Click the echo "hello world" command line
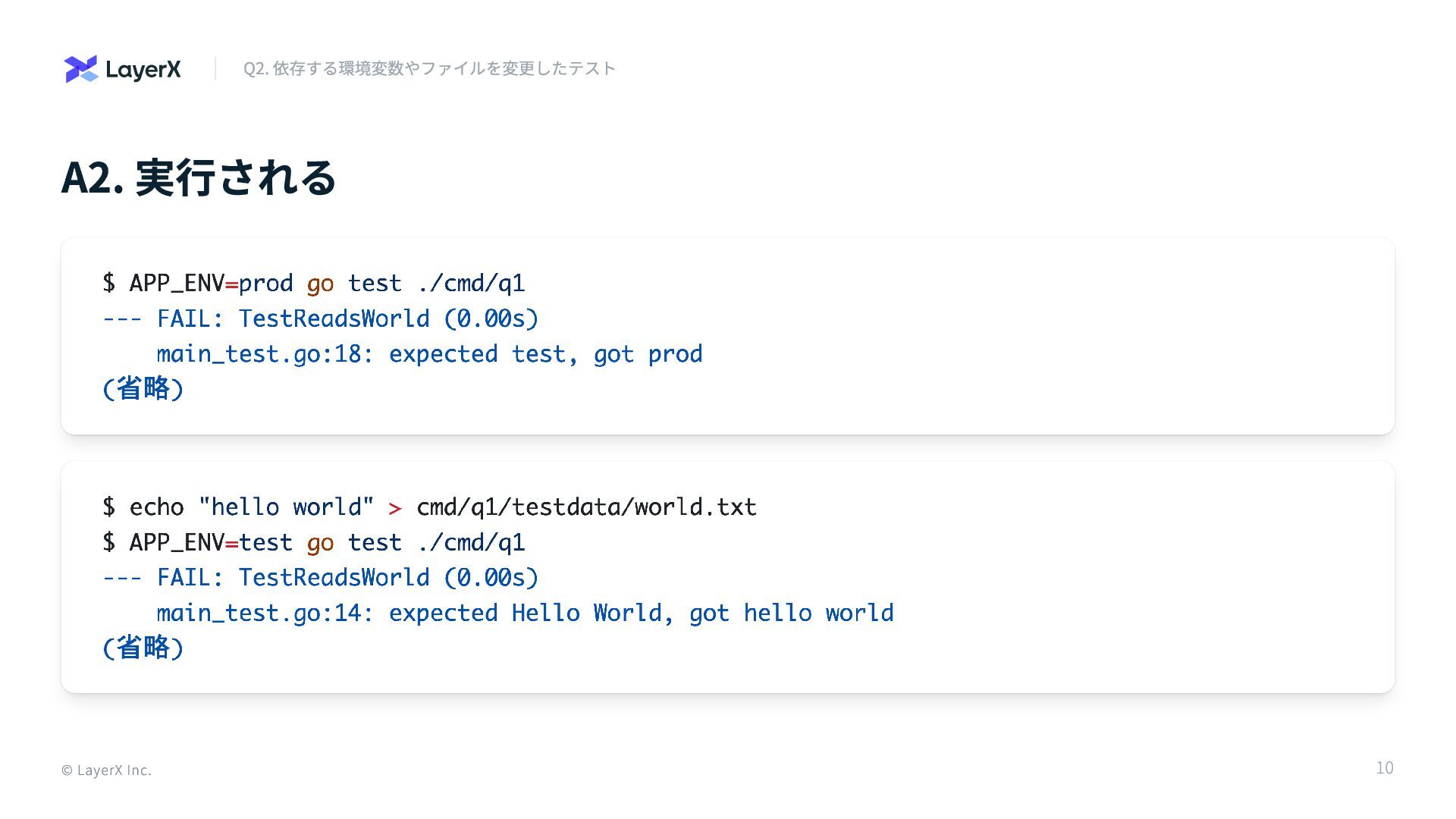This screenshot has height=819, width=1456. (x=429, y=507)
